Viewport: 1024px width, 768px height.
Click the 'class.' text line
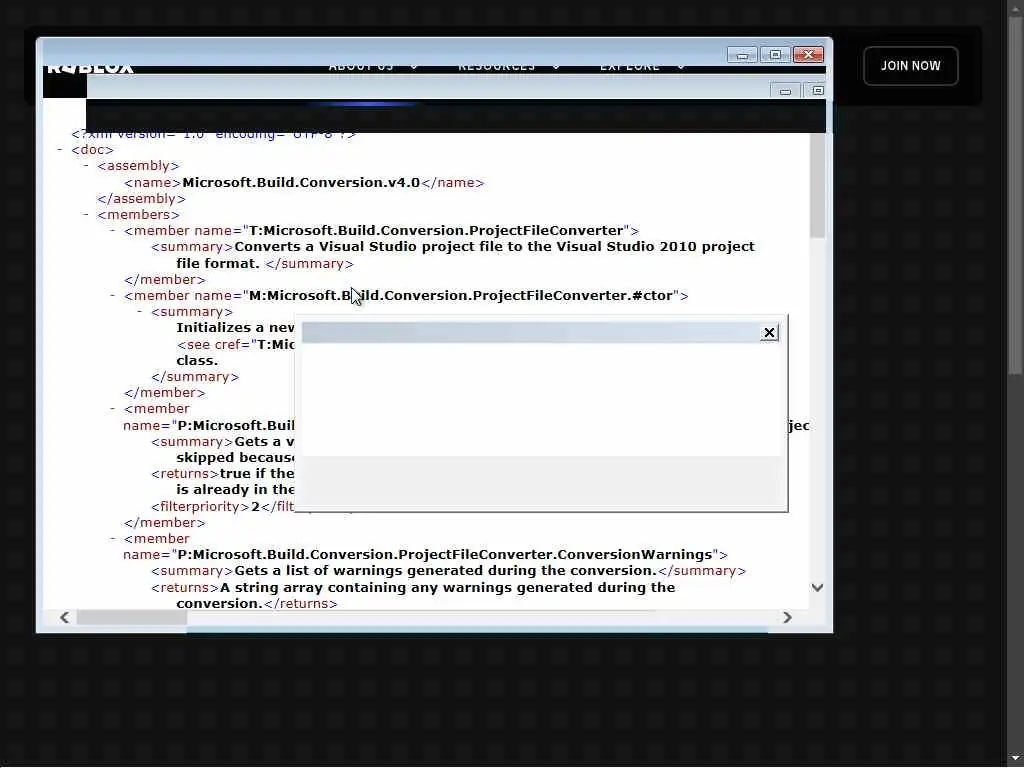click(x=197, y=360)
